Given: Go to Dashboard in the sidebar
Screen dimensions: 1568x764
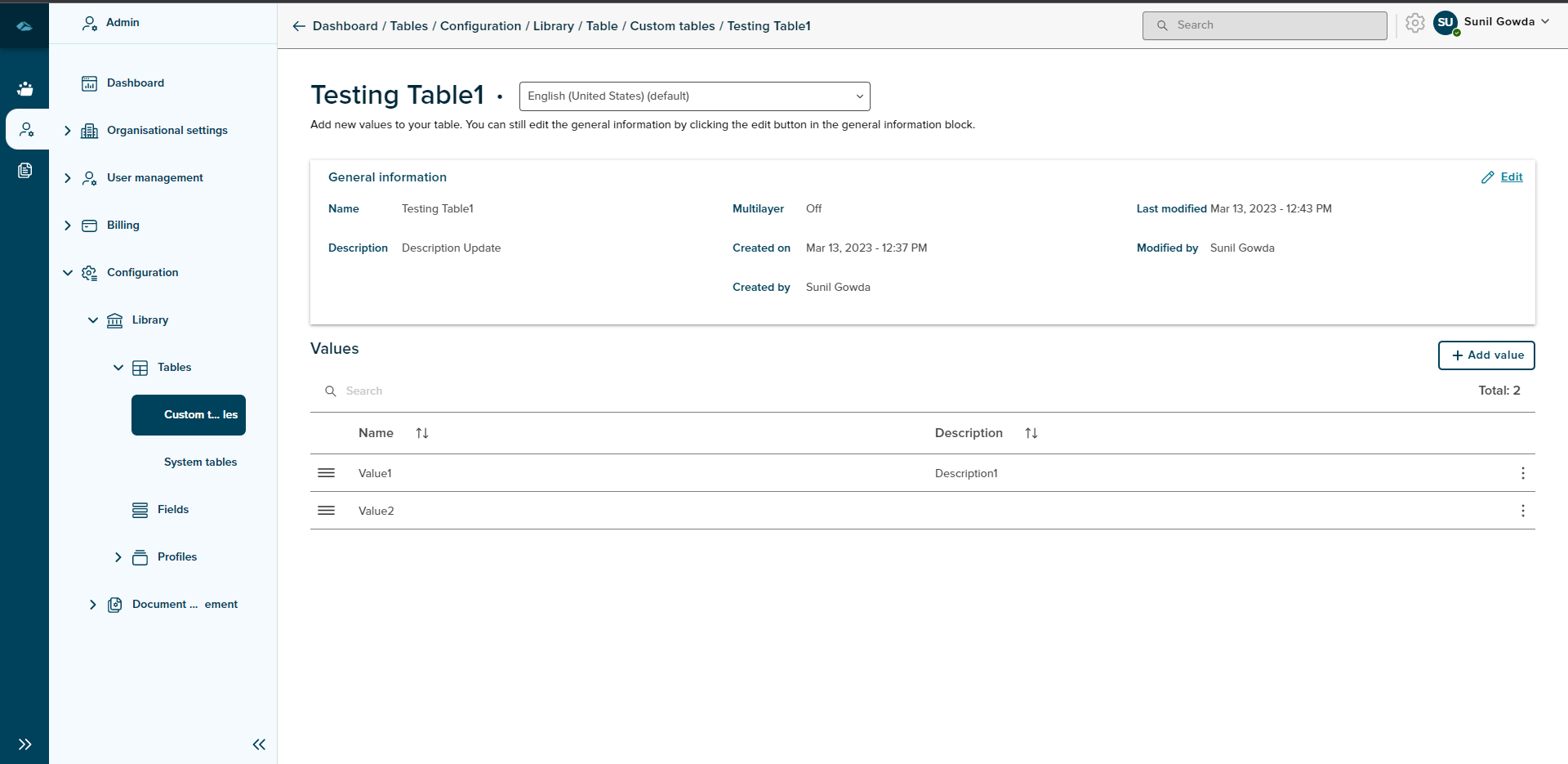Looking at the screenshot, I should point(135,83).
